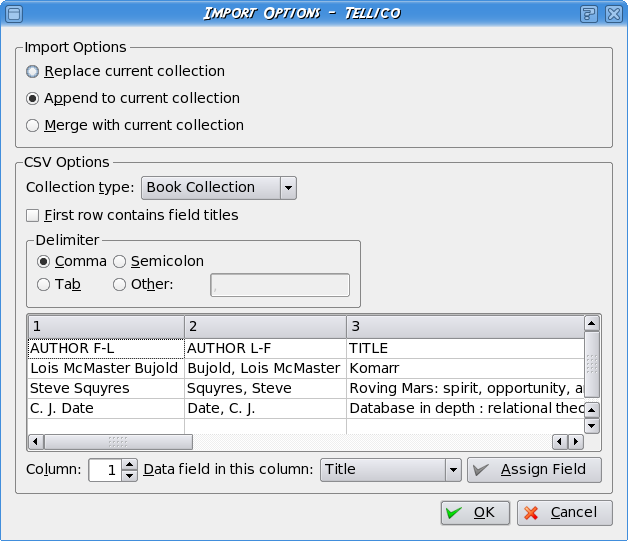Viewport: 628px width, 541px height.
Task: Click table vertical scrollbar bottom down arrow
Action: (592, 426)
